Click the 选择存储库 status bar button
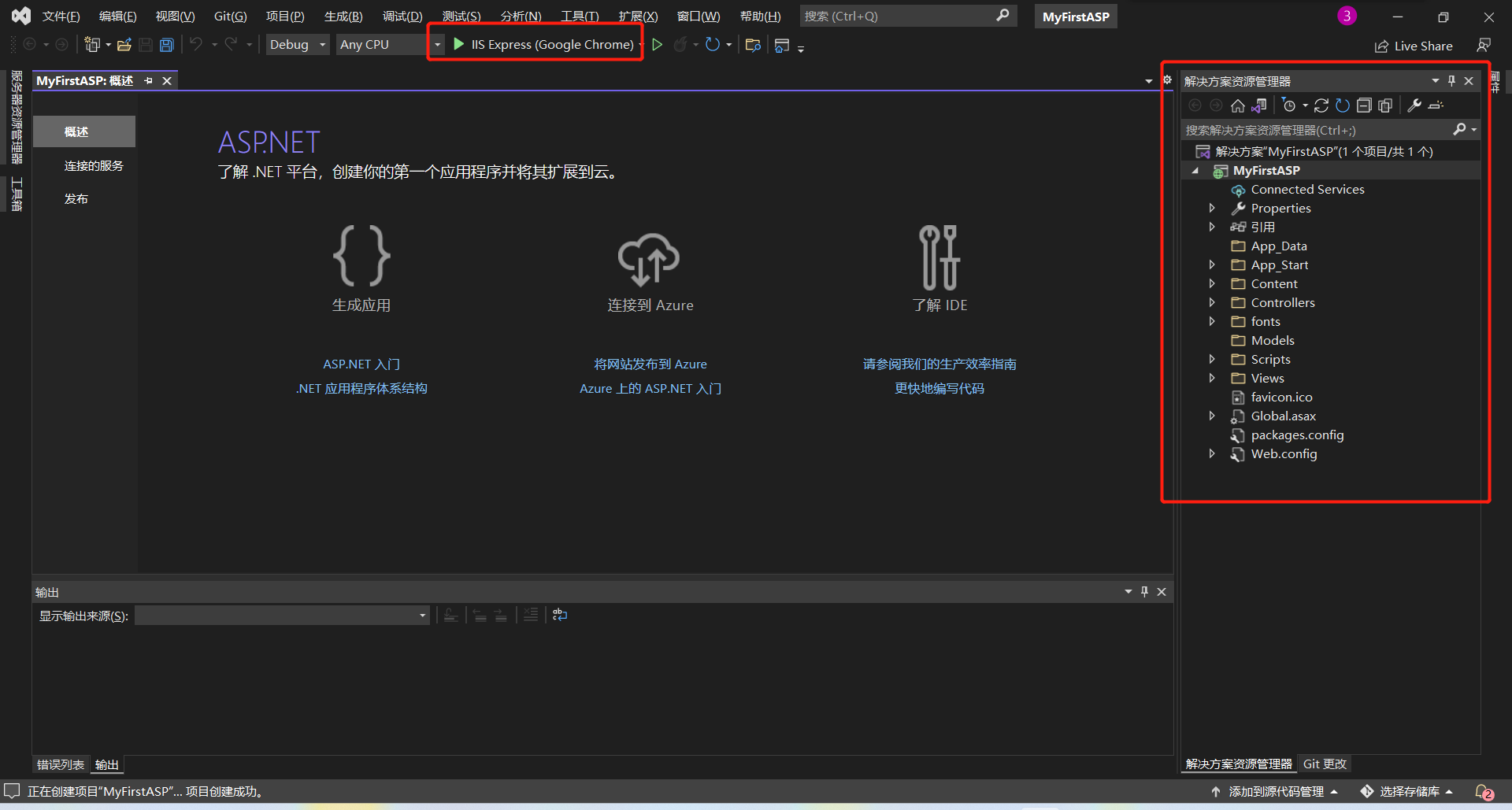The image size is (1512, 810). pyautogui.click(x=1406, y=792)
